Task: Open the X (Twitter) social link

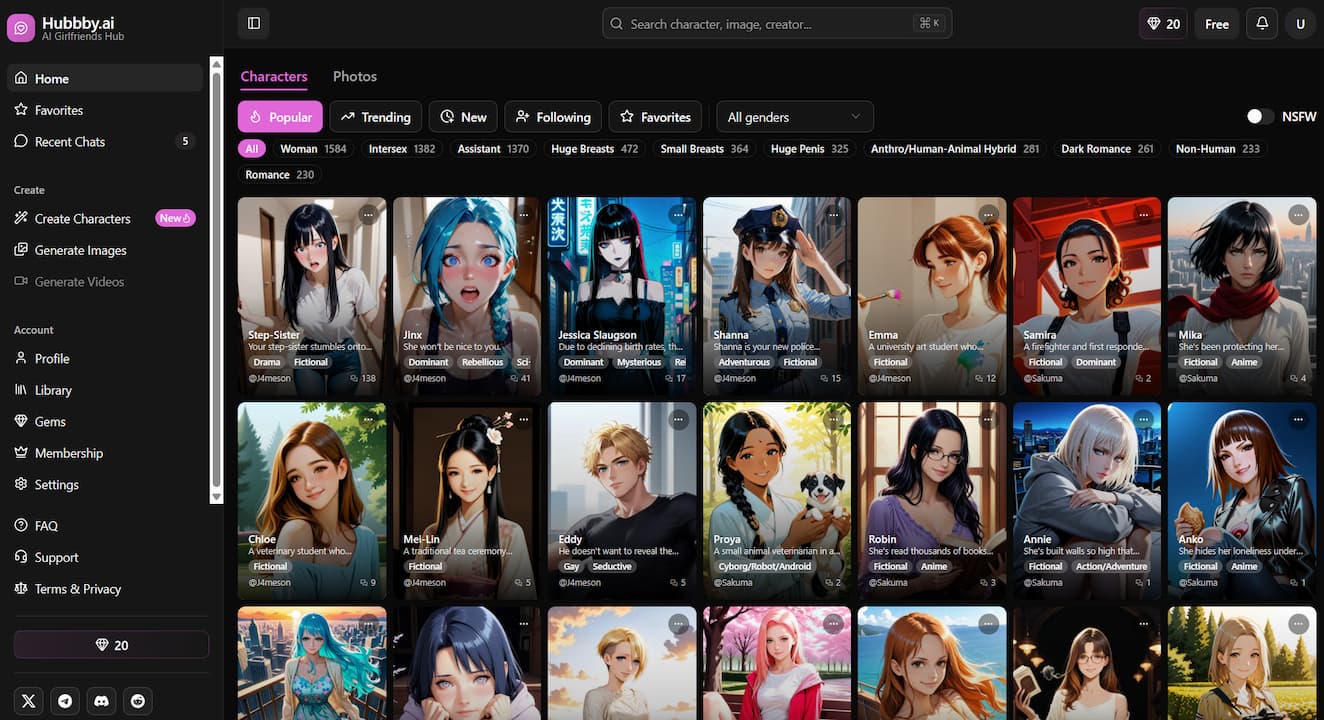Action: point(29,701)
